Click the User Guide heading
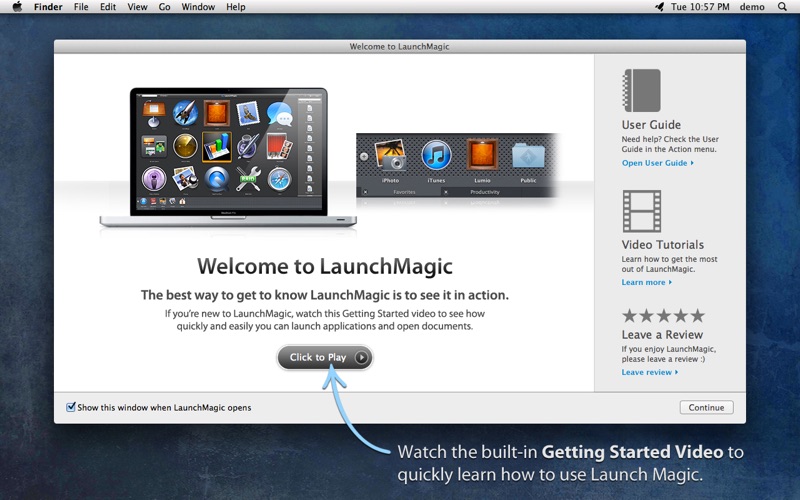This screenshot has width=800, height=500. tap(651, 124)
